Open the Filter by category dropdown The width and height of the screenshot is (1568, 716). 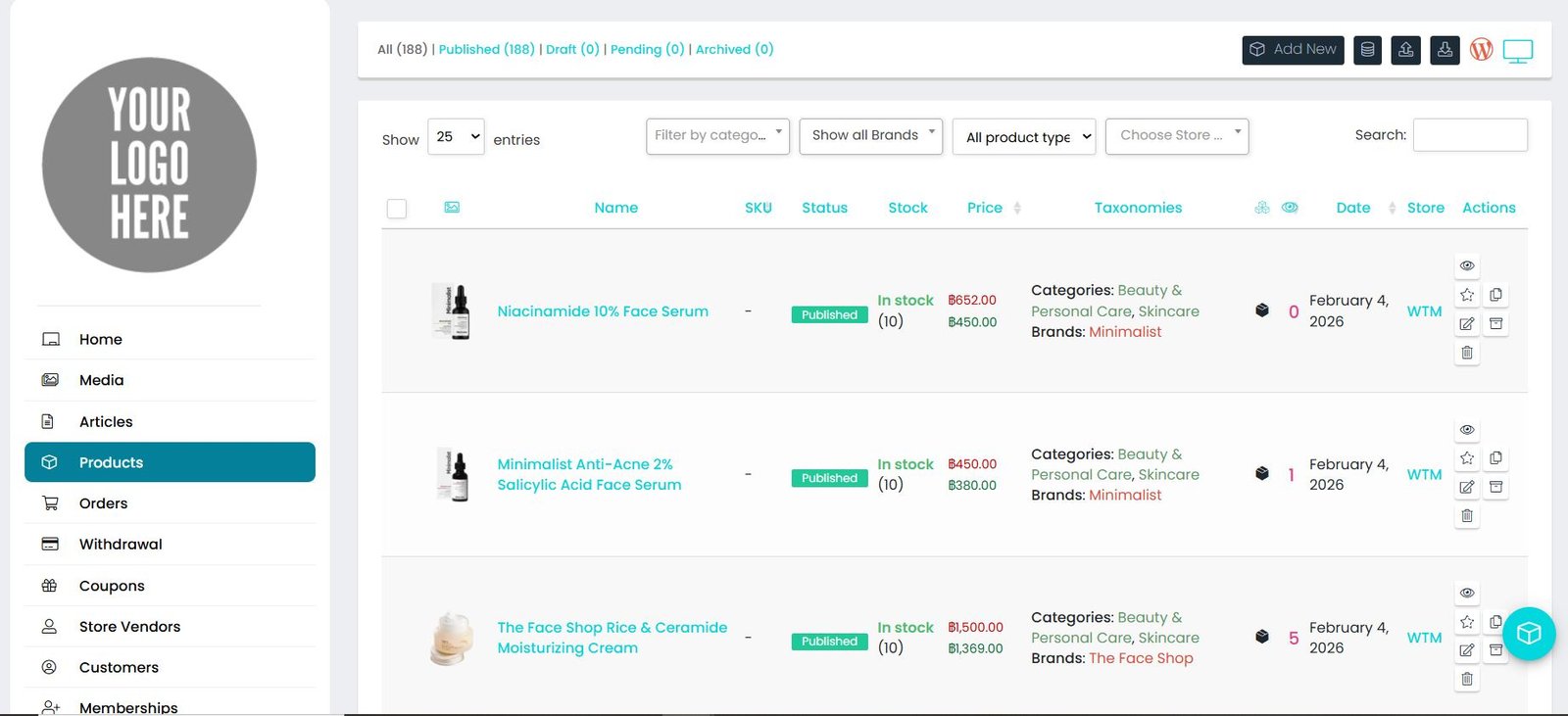point(716,135)
